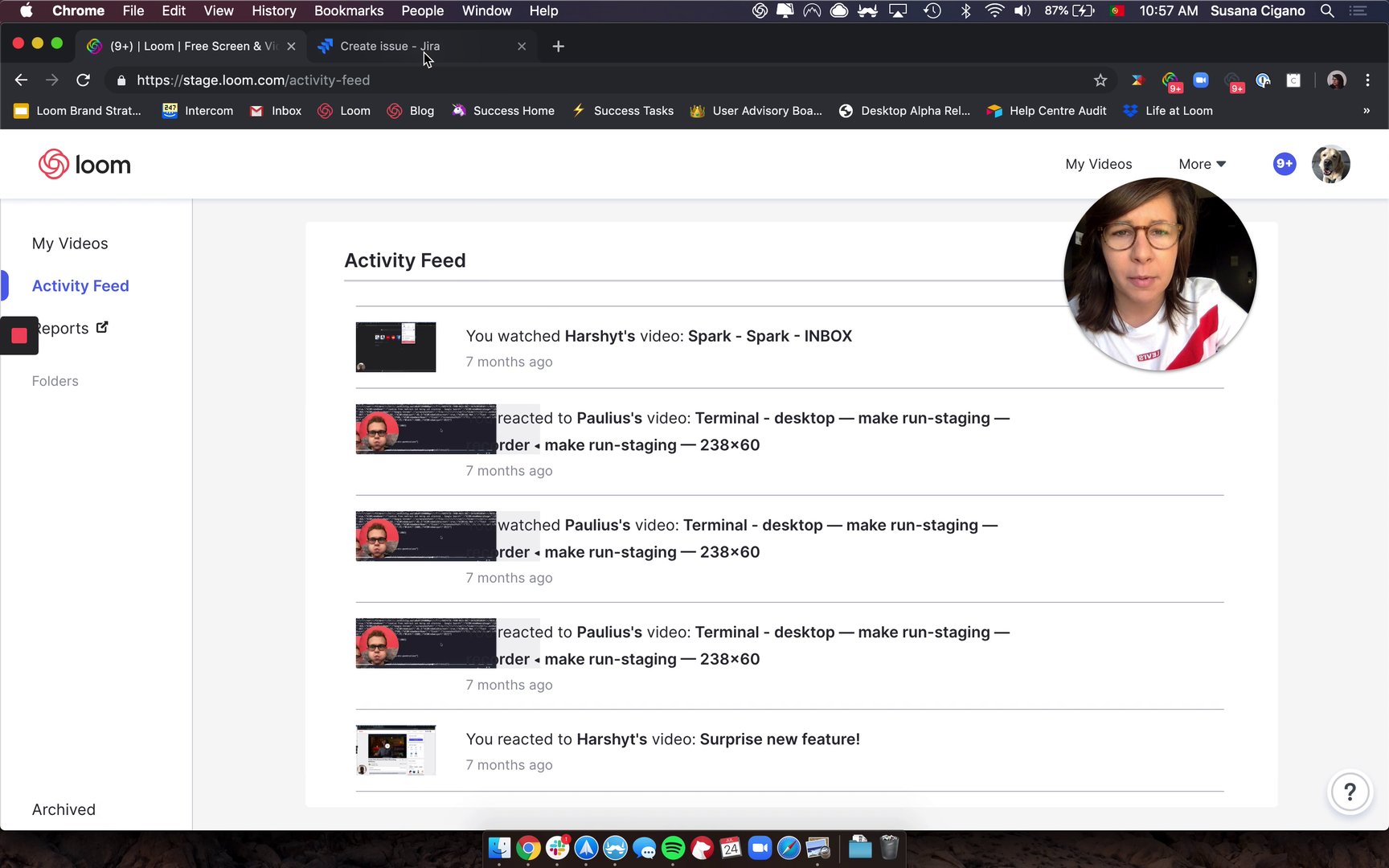Click the Zoom extension icon in Chrome toolbar
This screenshot has width=1389, height=868.
tap(1201, 80)
